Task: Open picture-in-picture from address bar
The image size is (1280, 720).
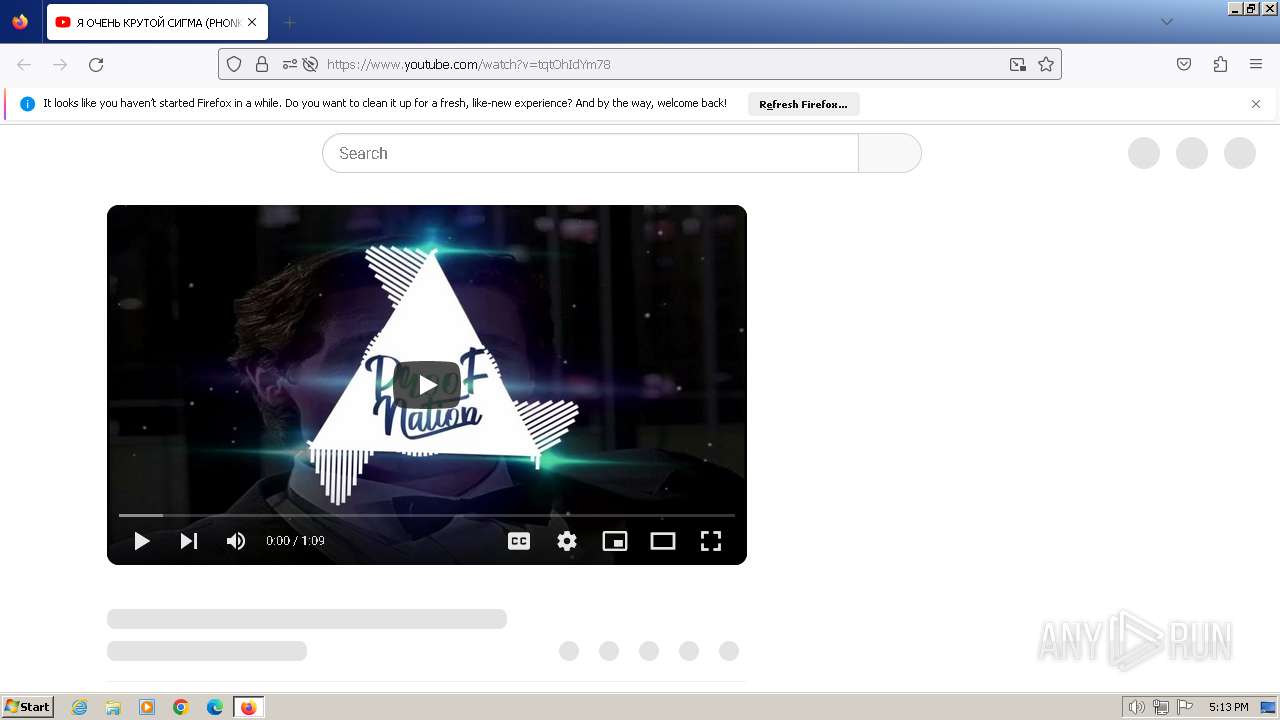Action: pyautogui.click(x=1018, y=64)
